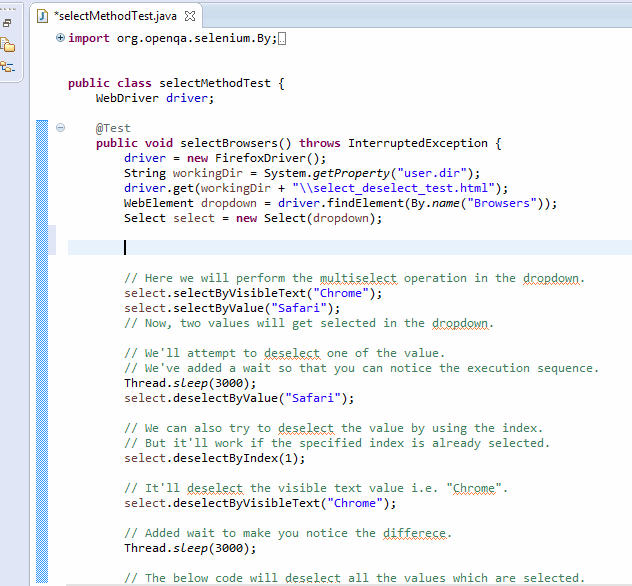Open the Type Hierarchy icon in the left sidebar

coord(8,67)
